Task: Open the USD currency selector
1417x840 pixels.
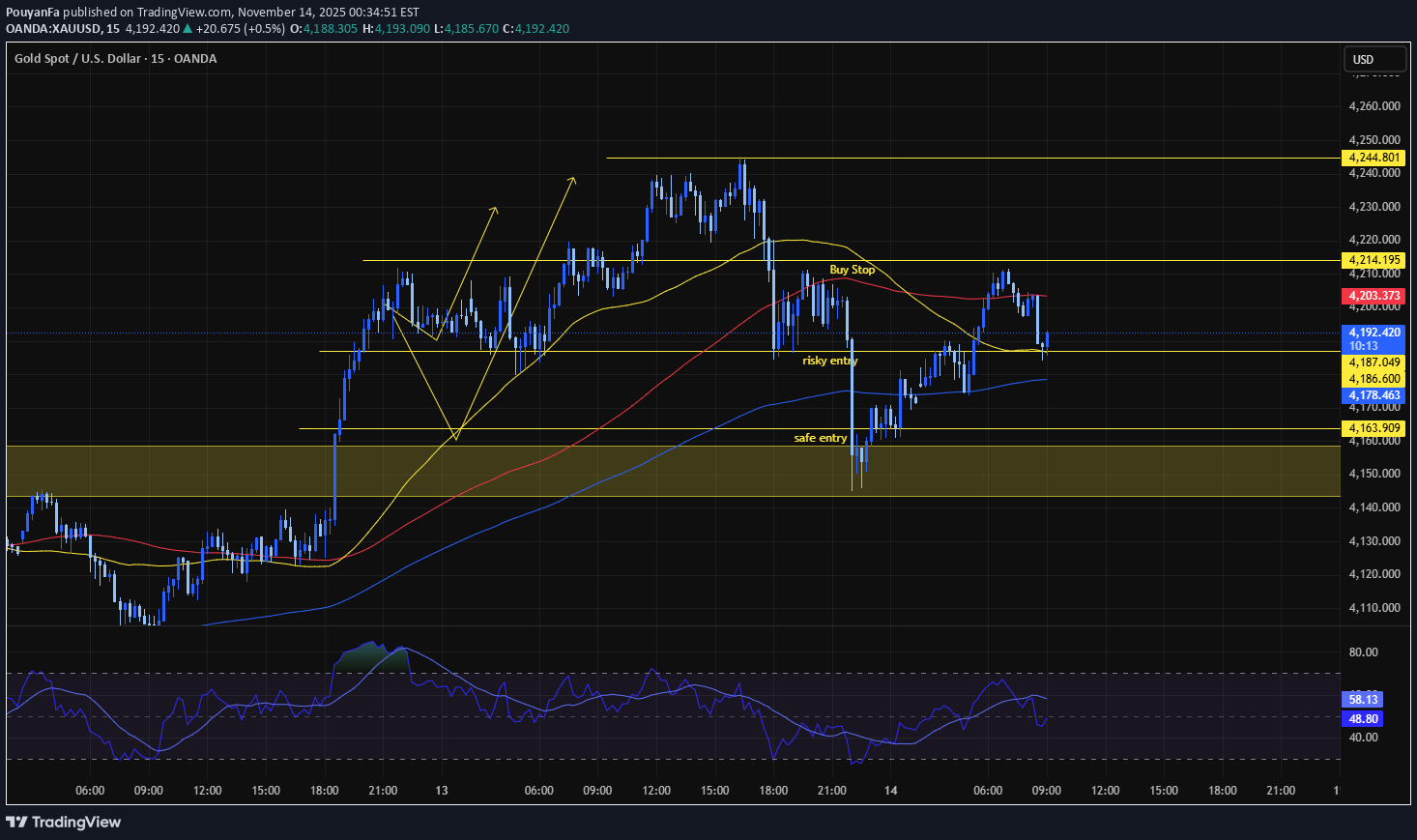Action: pos(1374,59)
